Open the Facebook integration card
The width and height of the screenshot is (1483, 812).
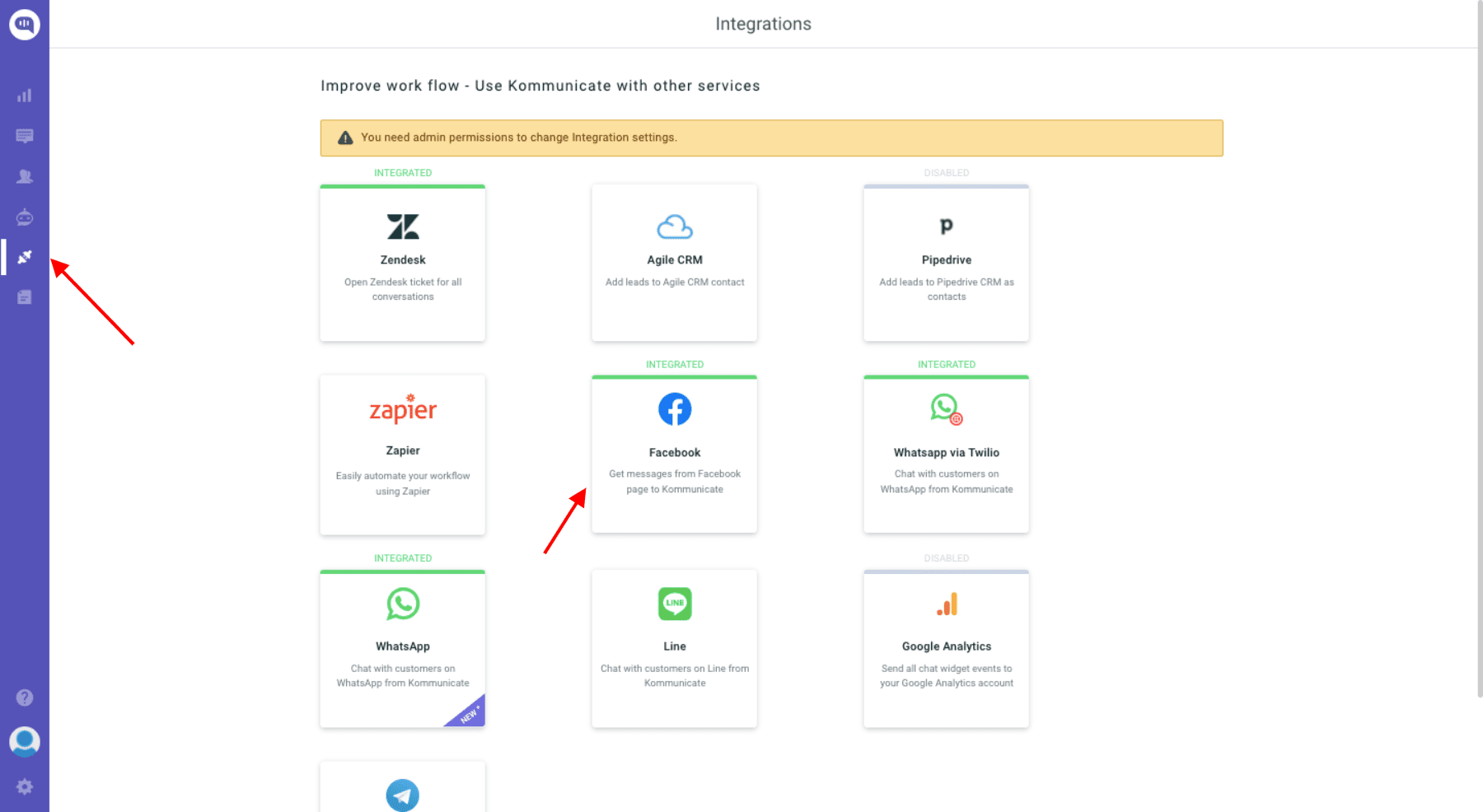point(674,455)
